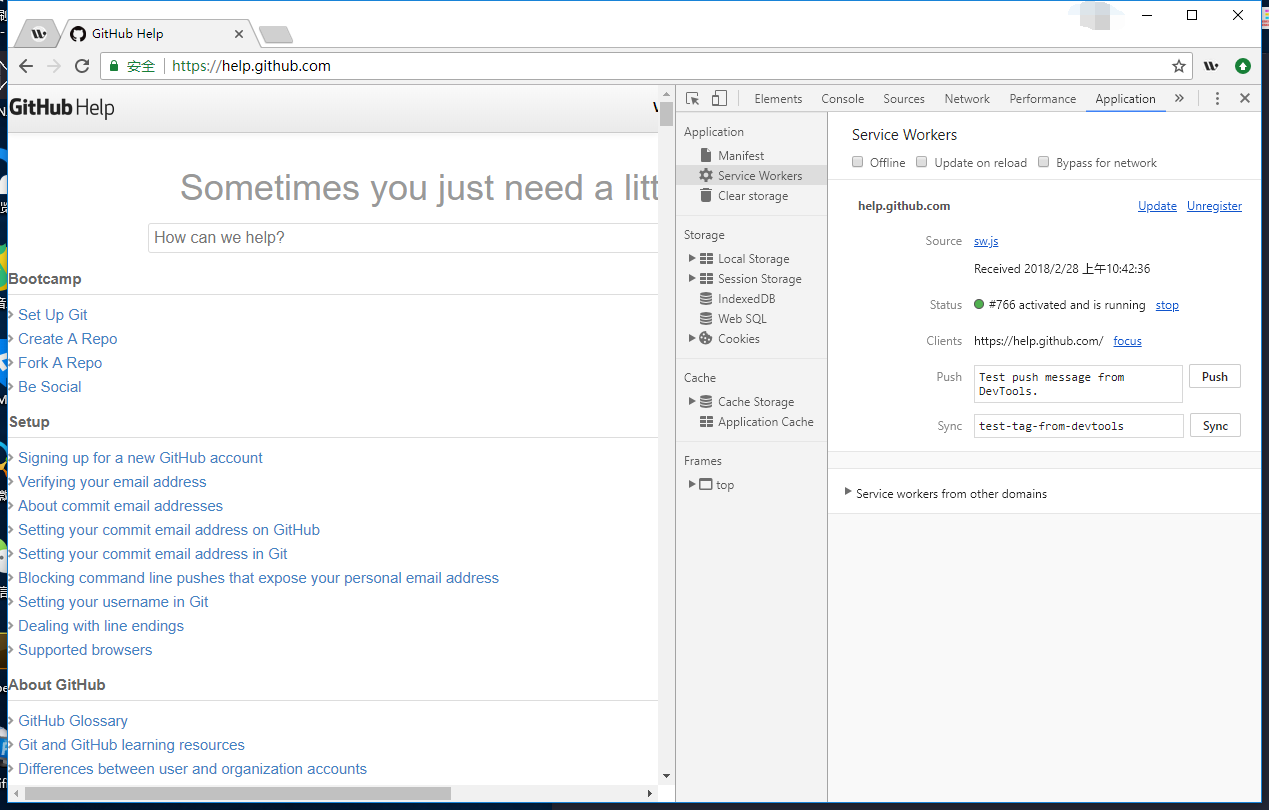Open DevTools more options menu icon
The width and height of the screenshot is (1269, 810).
(x=1217, y=98)
